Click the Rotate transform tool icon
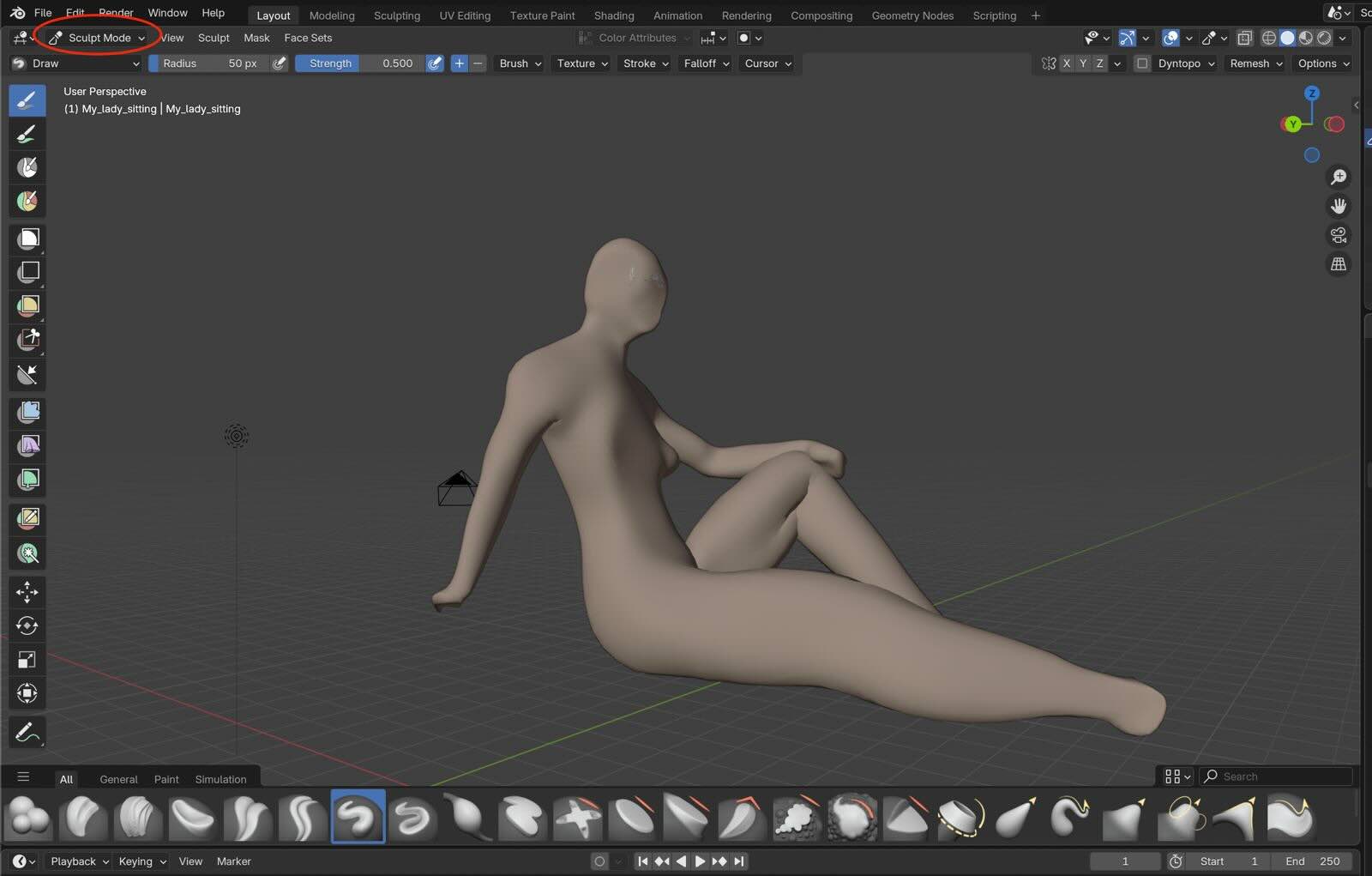Viewport: 1372px width, 876px height. [27, 625]
